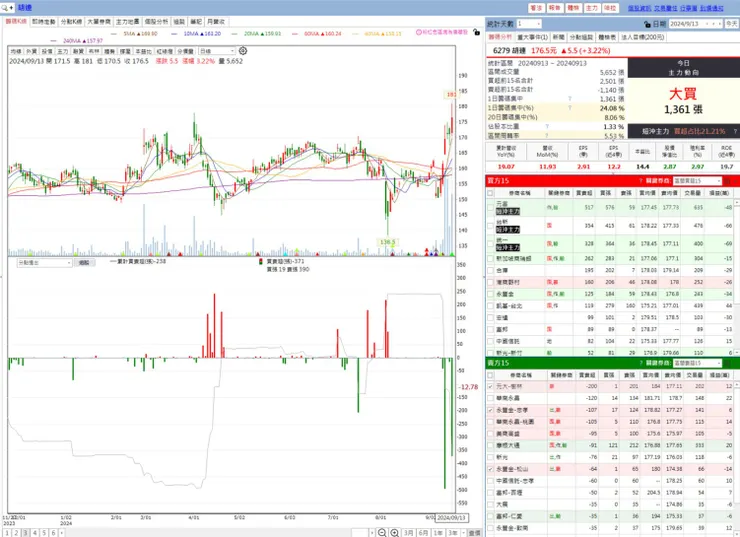Click the 買賣超 column header in 買方15
This screenshot has height=537, width=740.
click(x=584, y=193)
